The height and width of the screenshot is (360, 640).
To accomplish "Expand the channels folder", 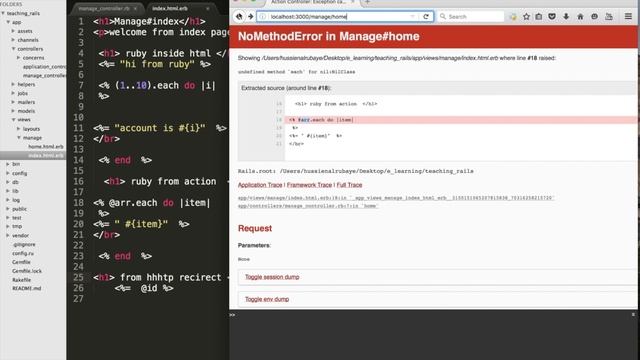I will pyautogui.click(x=13, y=40).
